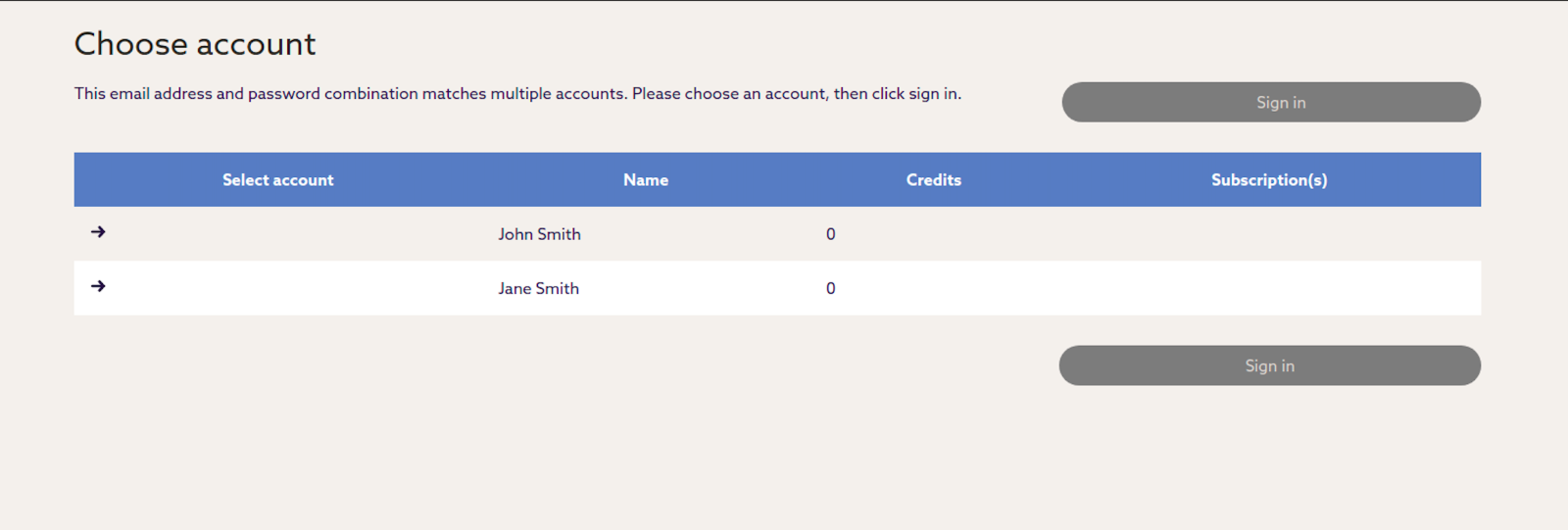Click the Name column header

(646, 180)
